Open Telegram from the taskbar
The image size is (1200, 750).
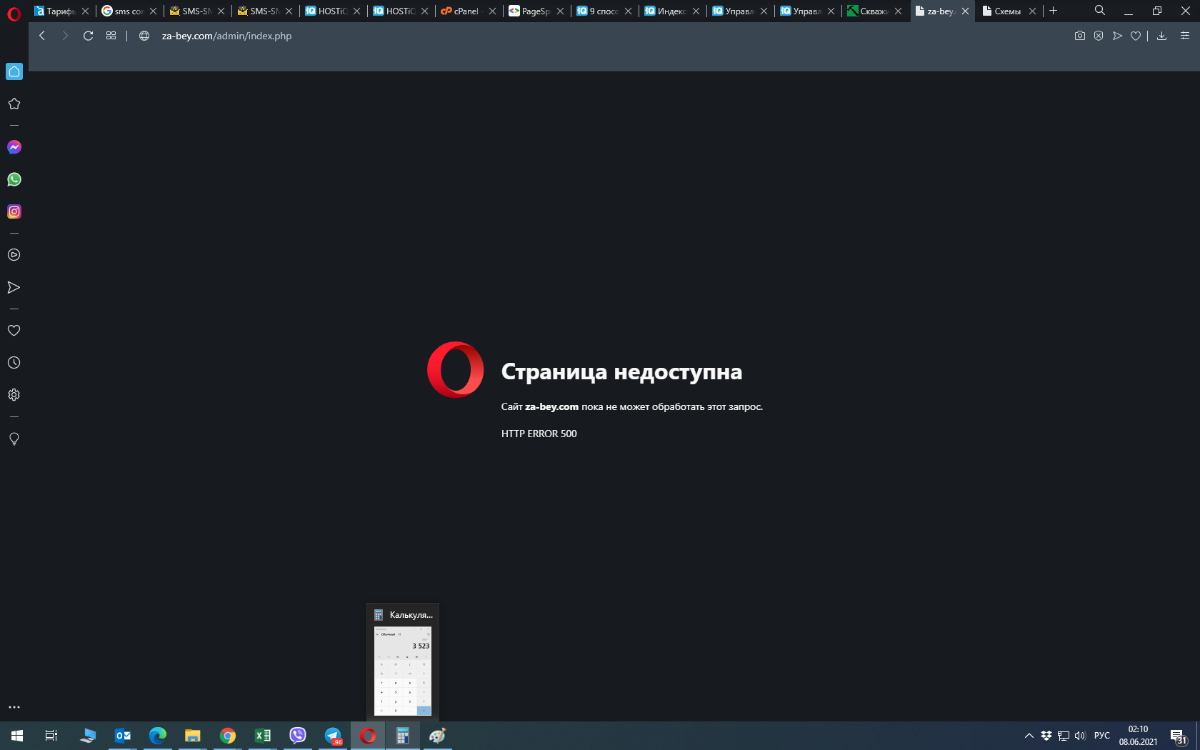[333, 735]
